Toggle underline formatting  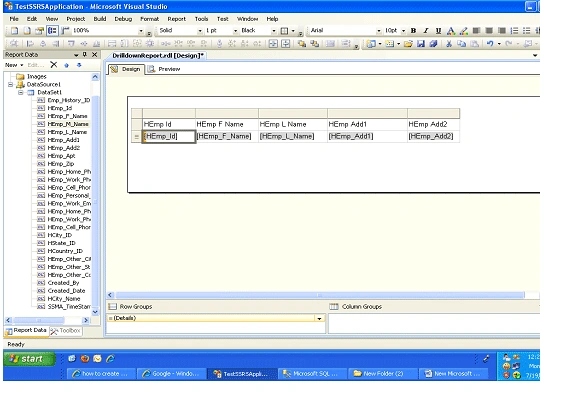(438, 31)
